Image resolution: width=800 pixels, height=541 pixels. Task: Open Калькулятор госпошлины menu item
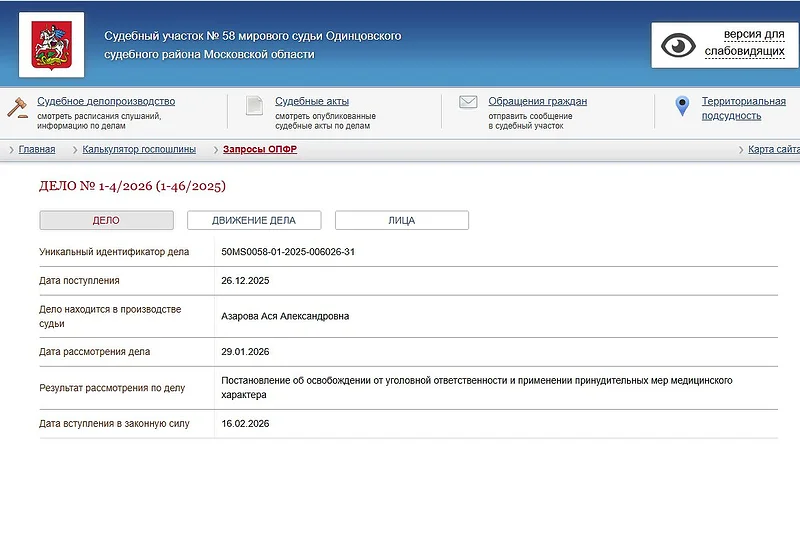click(x=139, y=150)
